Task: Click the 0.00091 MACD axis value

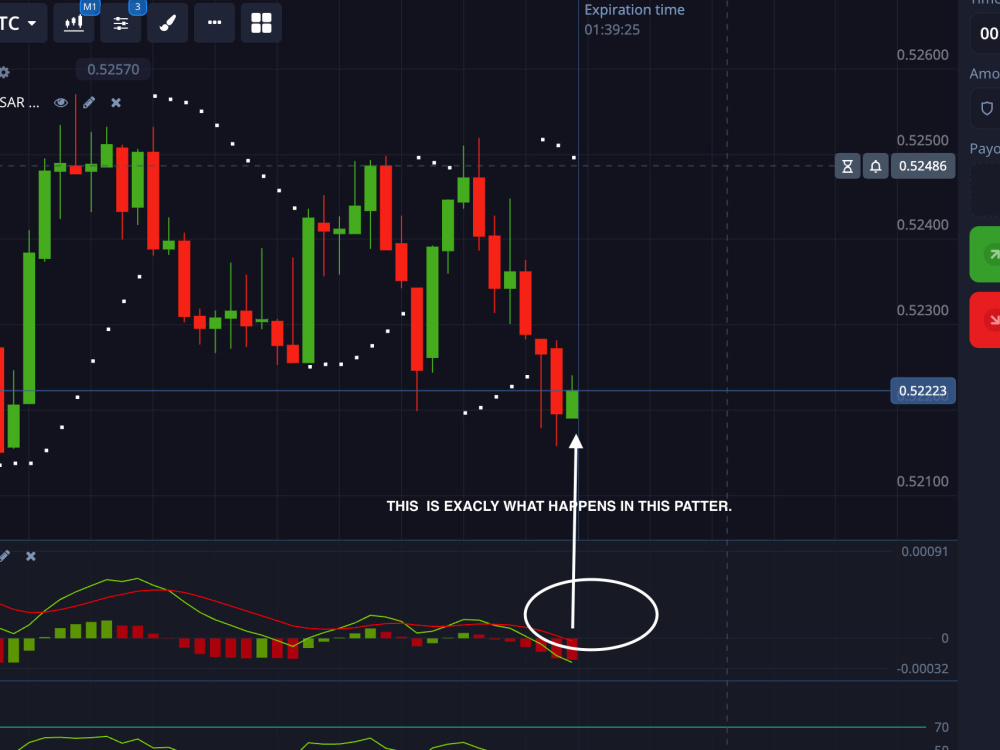Action: tap(925, 552)
